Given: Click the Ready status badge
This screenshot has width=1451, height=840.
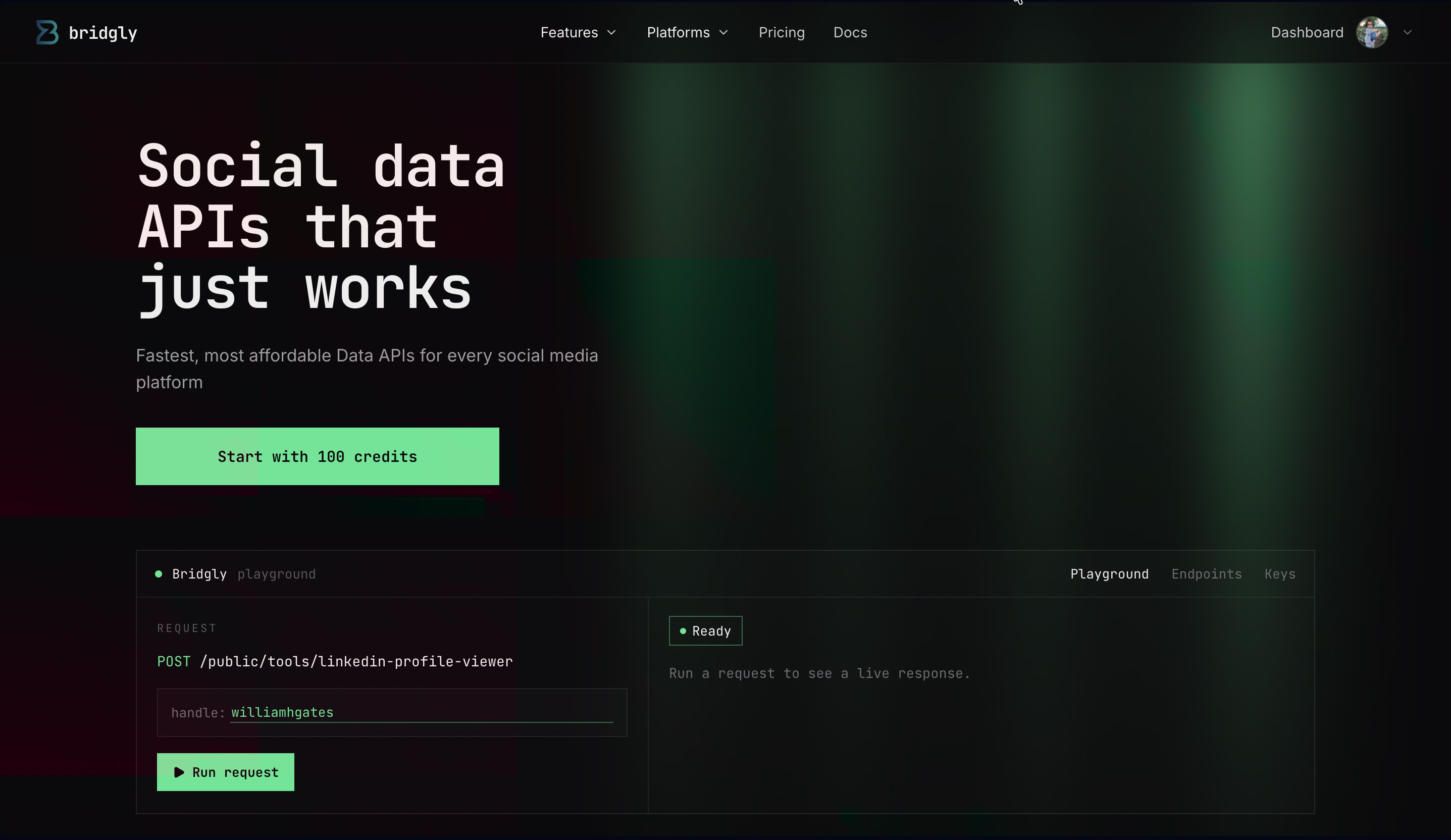Looking at the screenshot, I should tap(705, 631).
